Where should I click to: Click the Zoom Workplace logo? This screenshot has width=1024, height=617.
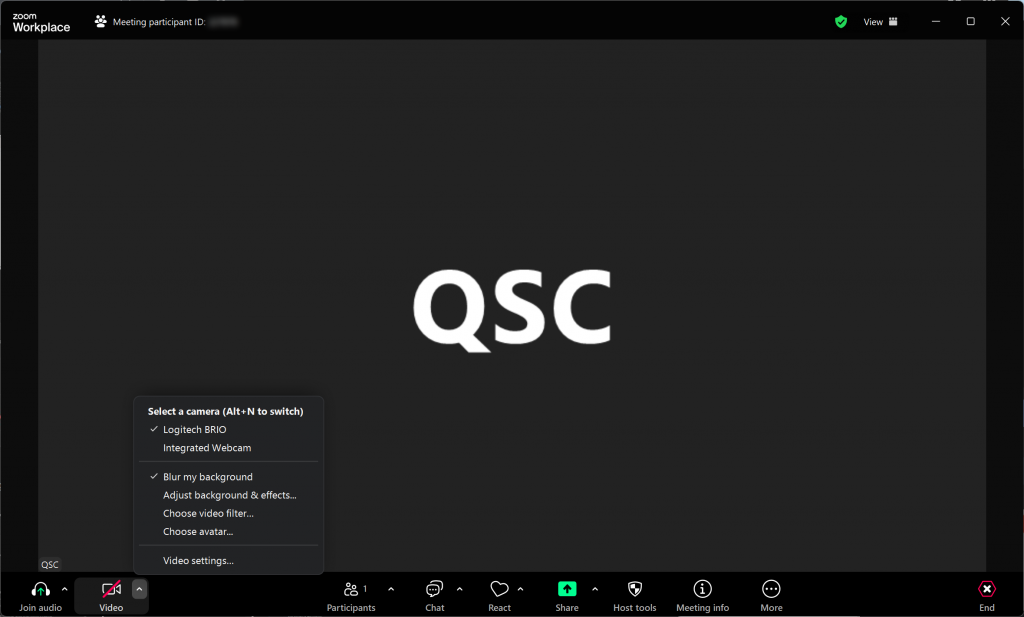[41, 22]
